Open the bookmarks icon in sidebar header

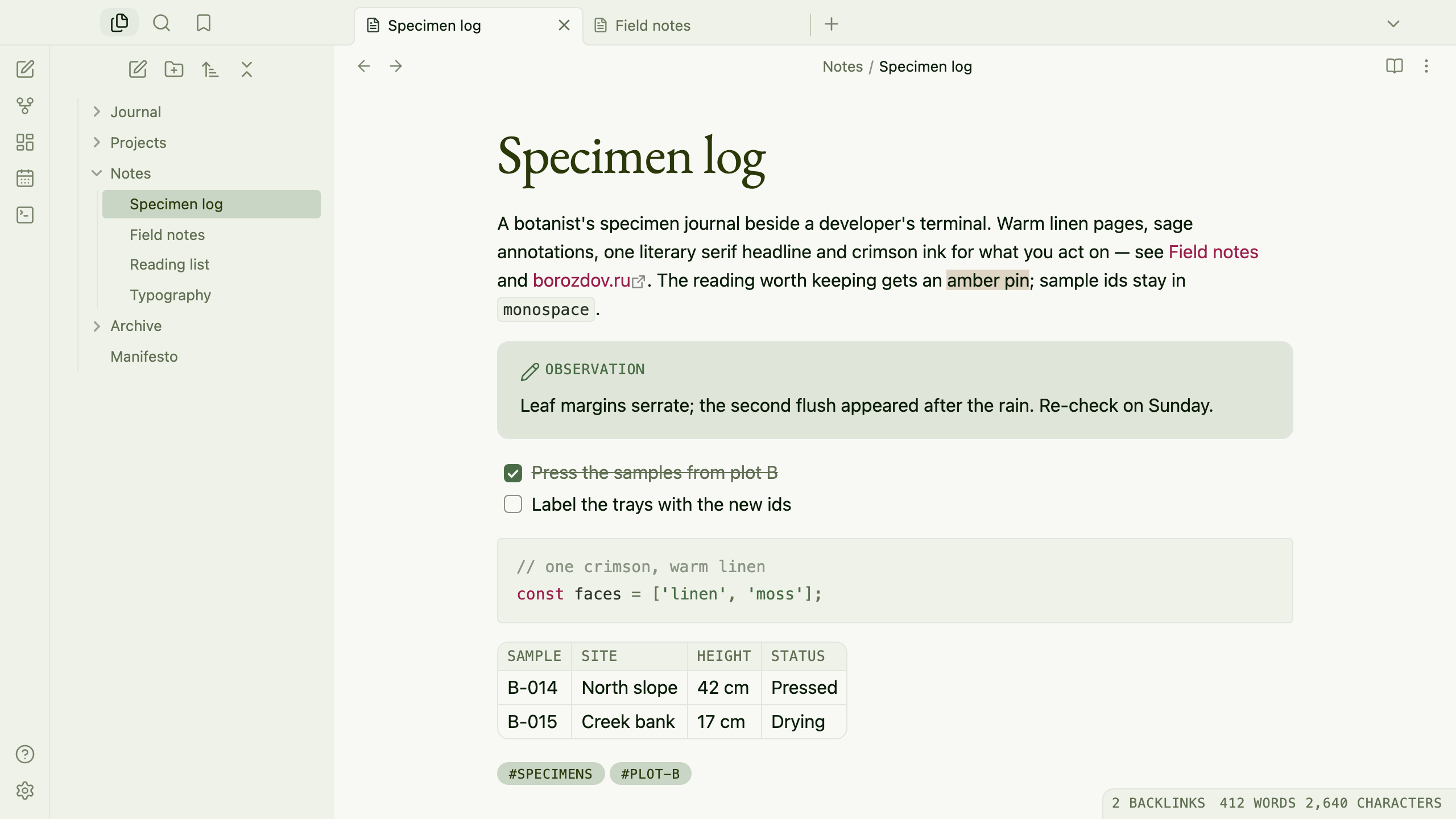204,23
